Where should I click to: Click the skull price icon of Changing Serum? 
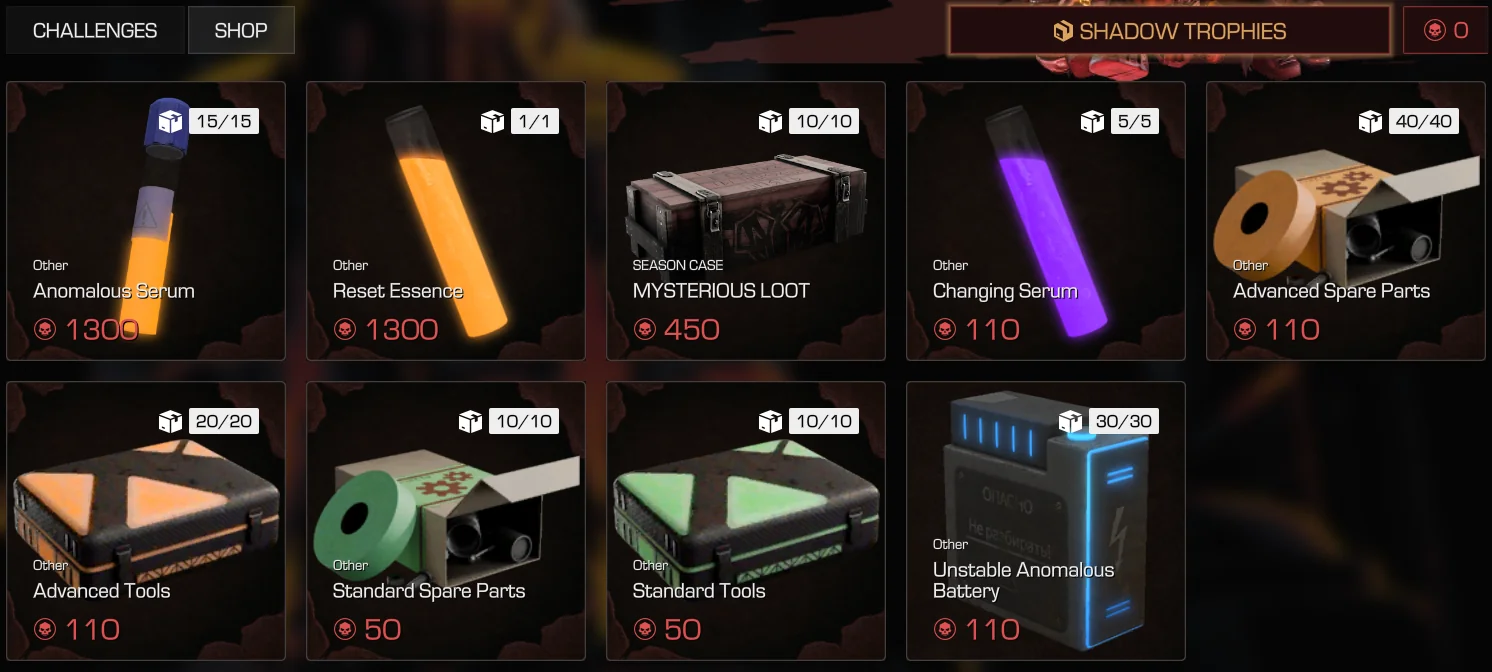coord(945,329)
